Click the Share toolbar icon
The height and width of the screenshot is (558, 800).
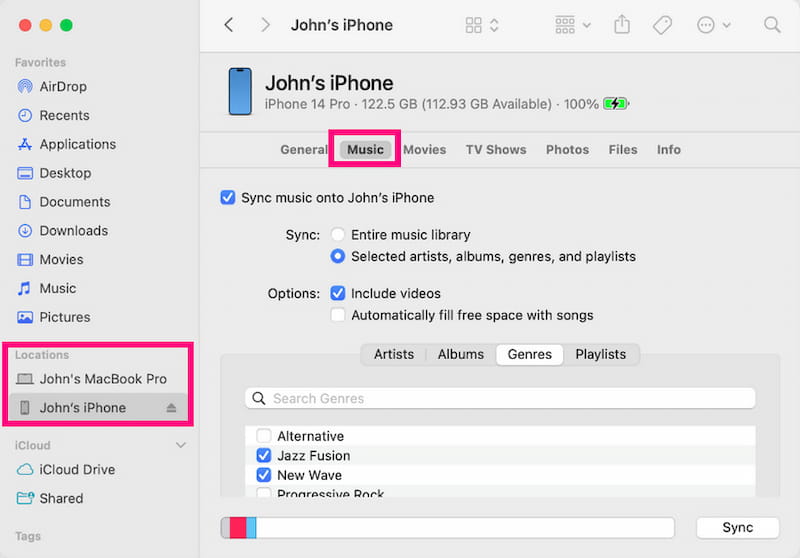click(x=621, y=24)
